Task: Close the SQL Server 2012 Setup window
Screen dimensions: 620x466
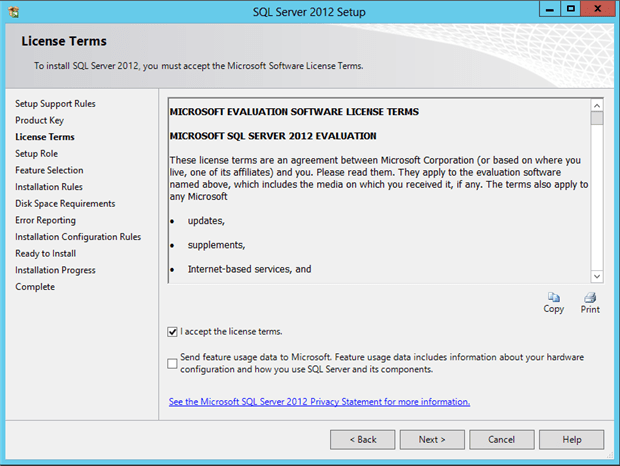Action: [x=597, y=9]
